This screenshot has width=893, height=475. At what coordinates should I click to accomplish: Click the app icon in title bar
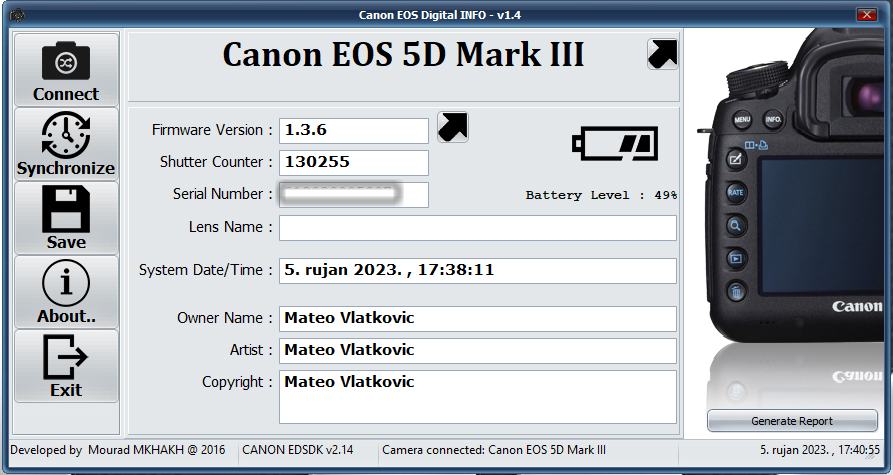point(17,15)
